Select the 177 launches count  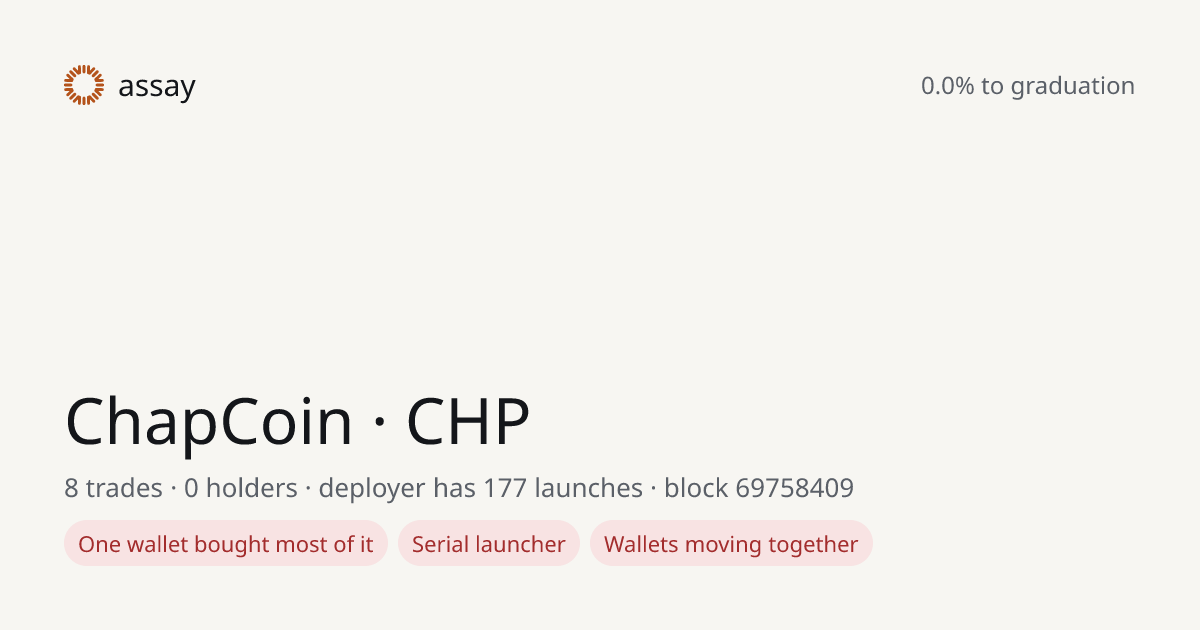(x=563, y=488)
